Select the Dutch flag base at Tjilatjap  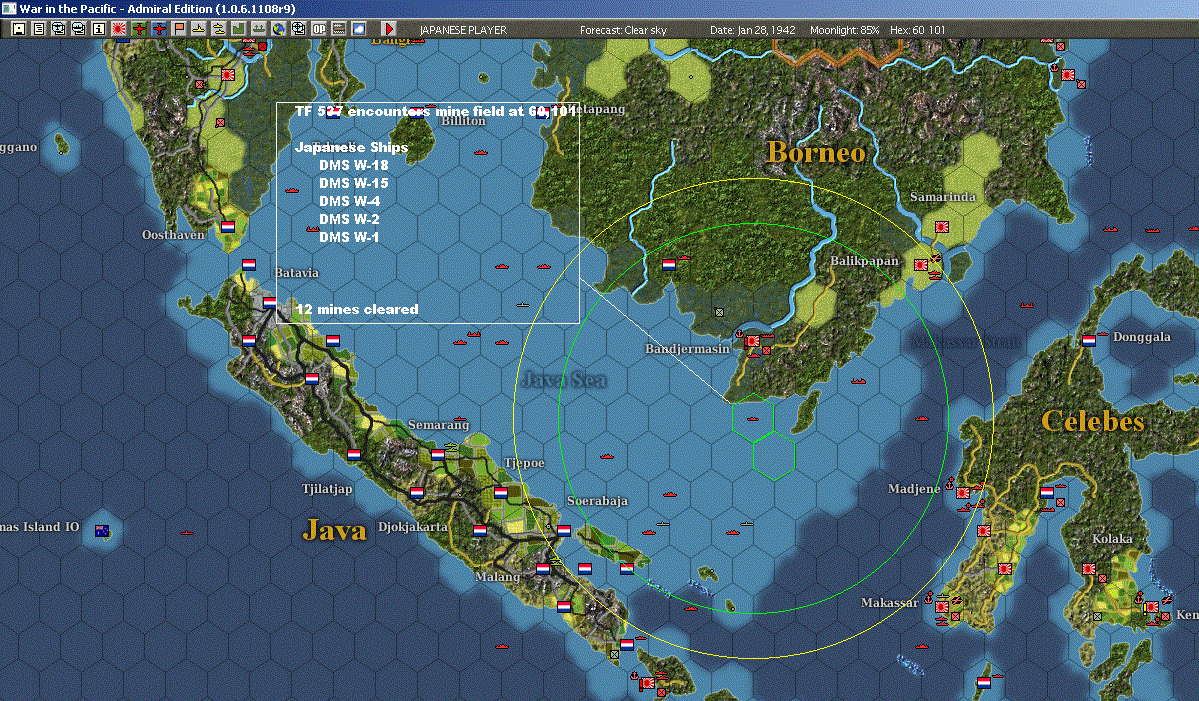pos(354,454)
